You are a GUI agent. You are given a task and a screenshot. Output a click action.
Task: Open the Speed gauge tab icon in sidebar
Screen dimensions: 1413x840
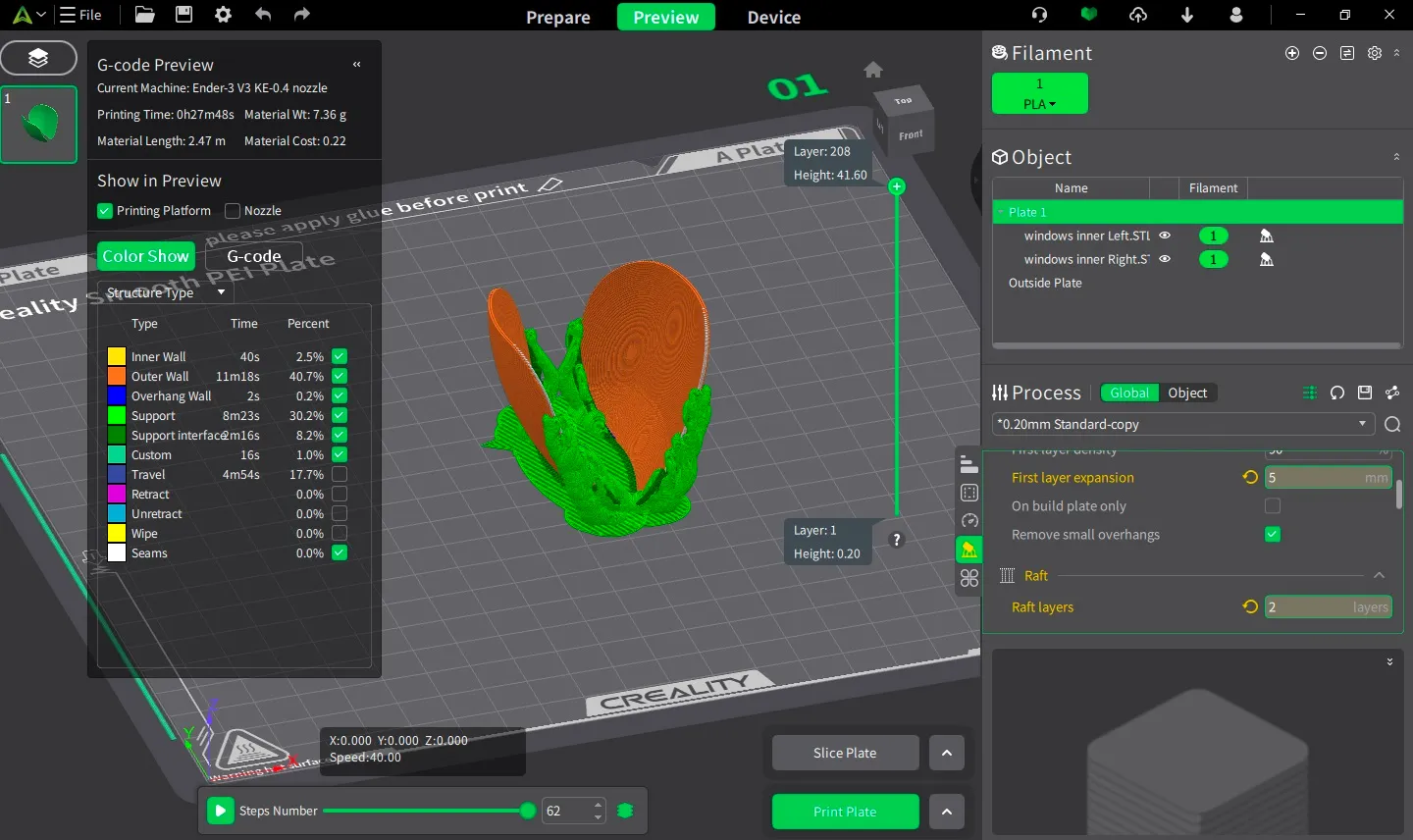pyautogui.click(x=969, y=521)
